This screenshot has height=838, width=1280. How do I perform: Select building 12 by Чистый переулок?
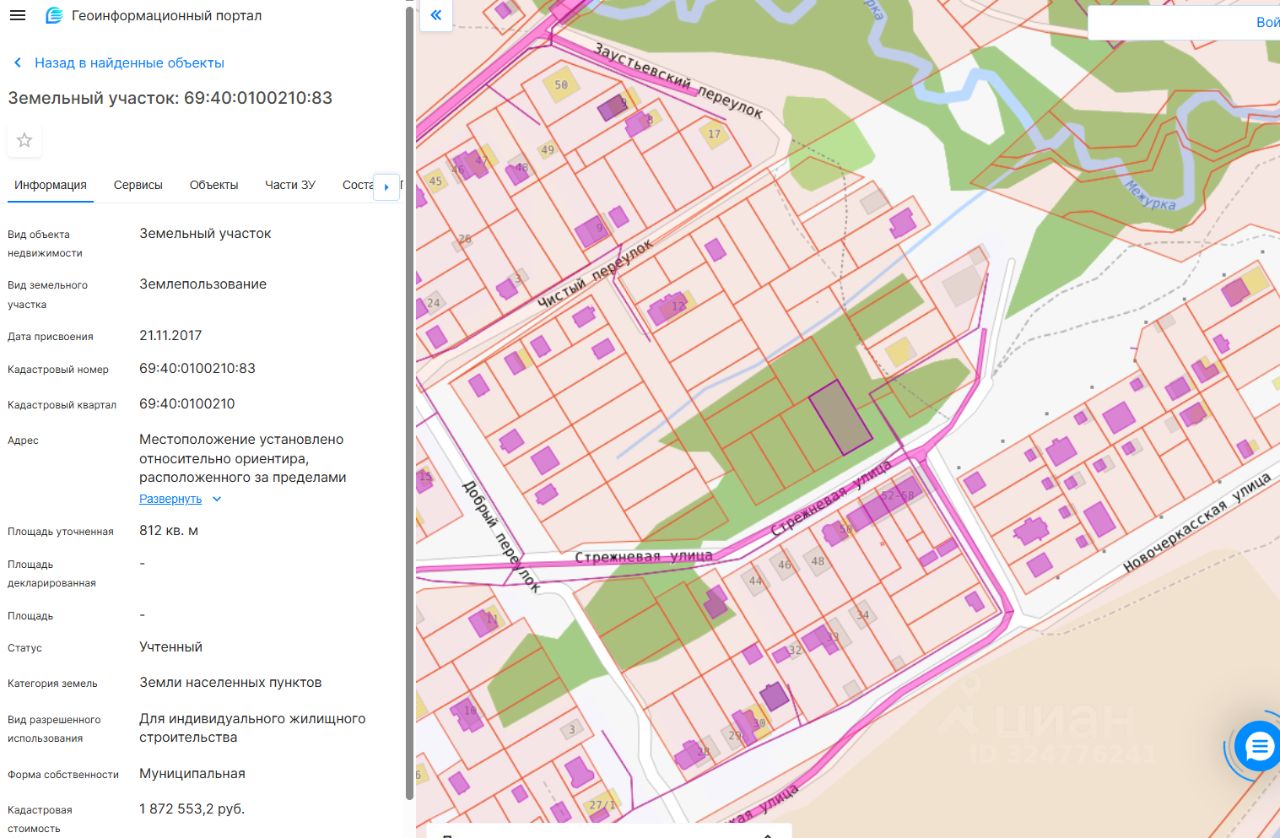[x=672, y=307]
